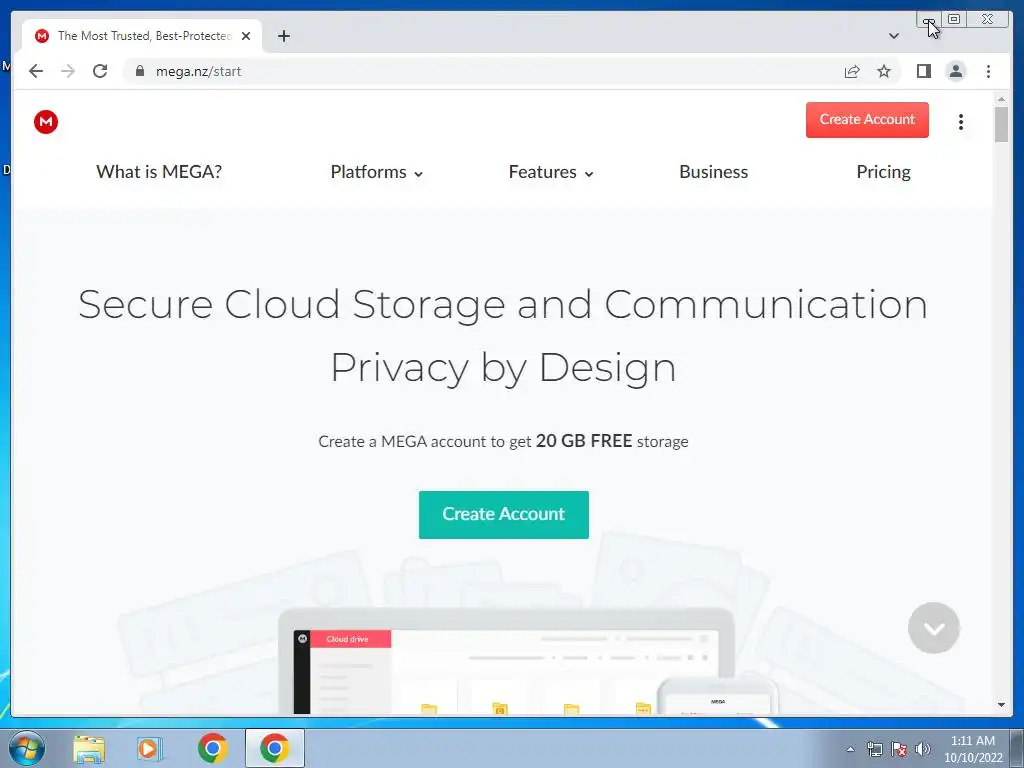Image resolution: width=1024 pixels, height=768 pixels.
Task: Go back in Chrome browser
Action: (36, 71)
